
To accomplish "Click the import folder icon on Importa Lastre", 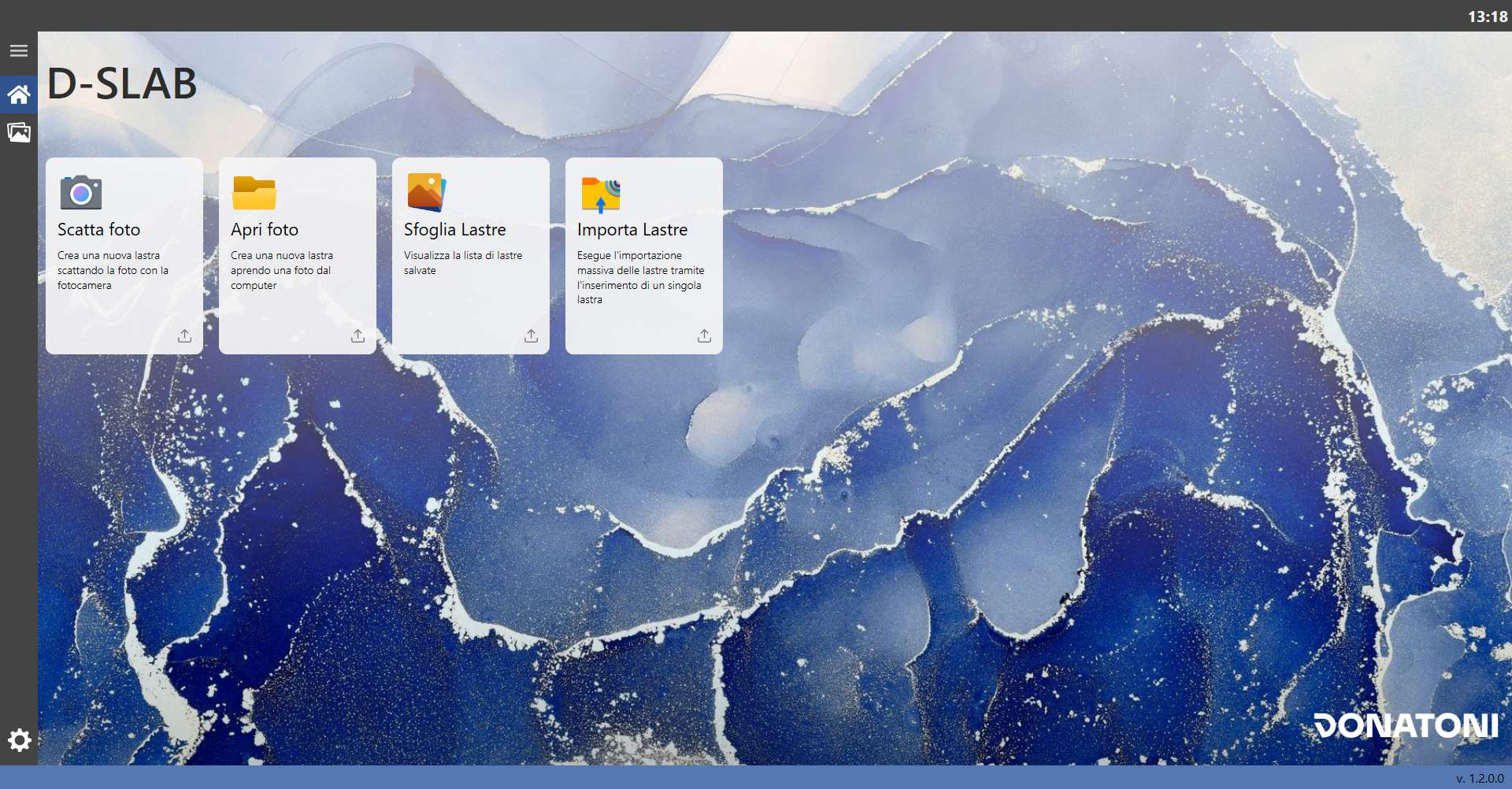I will tap(601, 194).
